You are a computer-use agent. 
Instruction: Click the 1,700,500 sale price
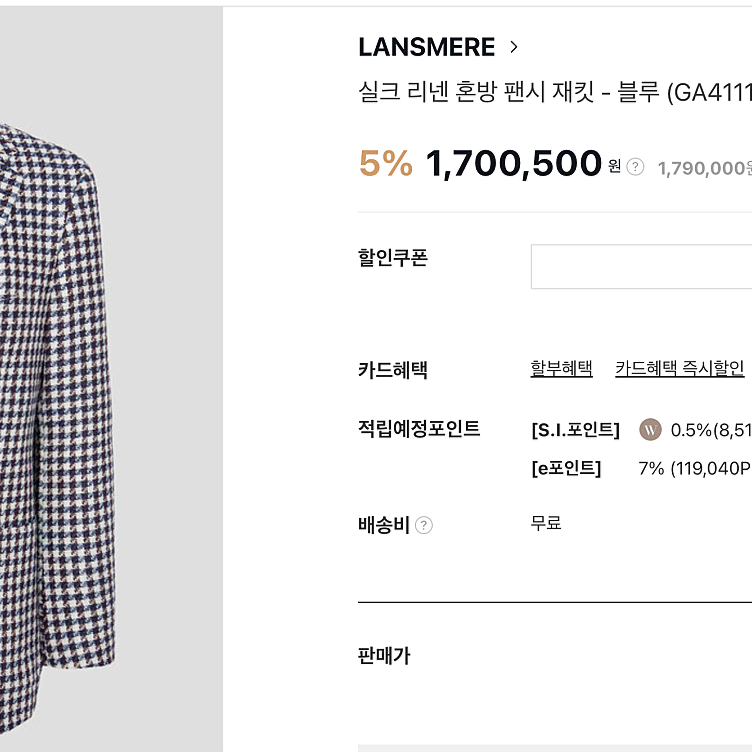pos(513,164)
